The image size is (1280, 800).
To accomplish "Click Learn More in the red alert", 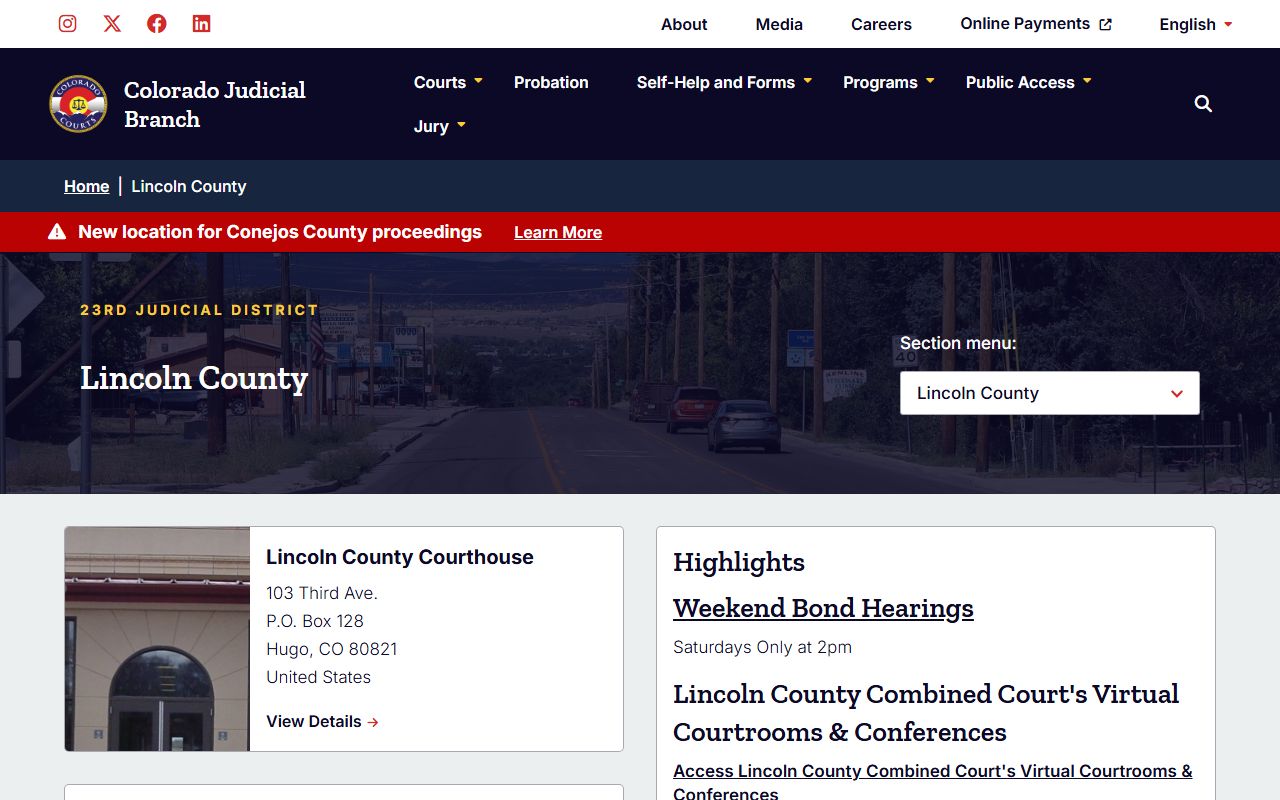I will [x=557, y=232].
